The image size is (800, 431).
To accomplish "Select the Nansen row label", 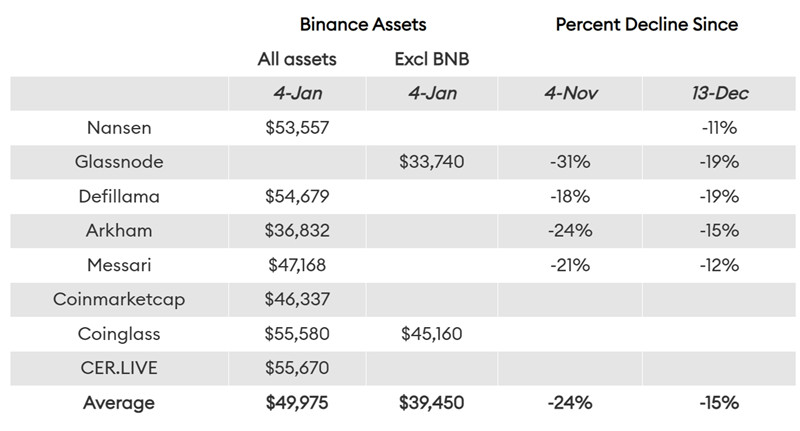I will 120,128.
